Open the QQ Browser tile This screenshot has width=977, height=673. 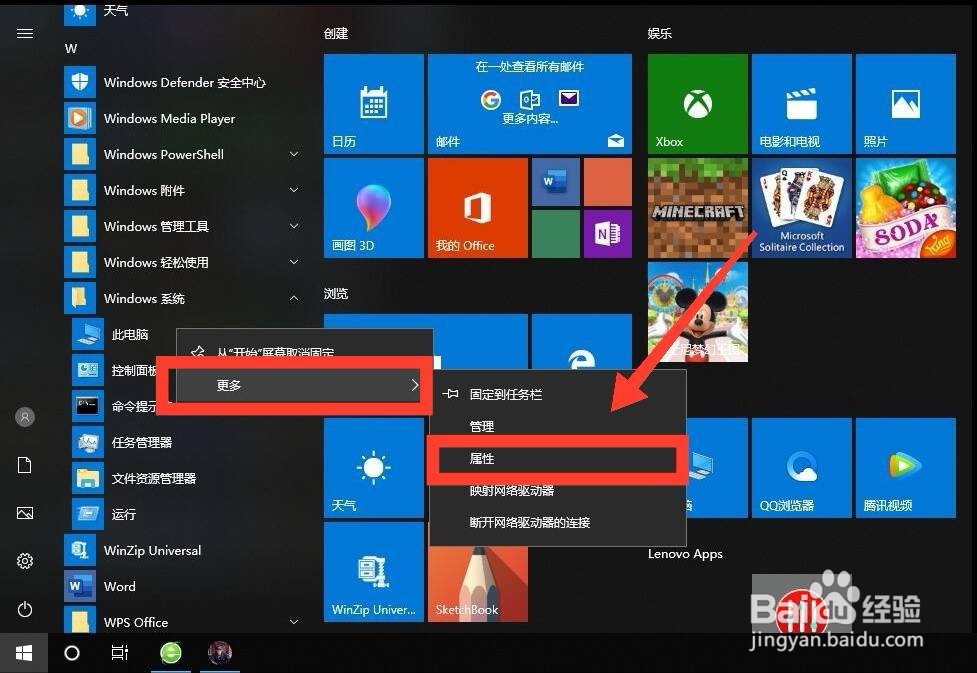click(802, 467)
